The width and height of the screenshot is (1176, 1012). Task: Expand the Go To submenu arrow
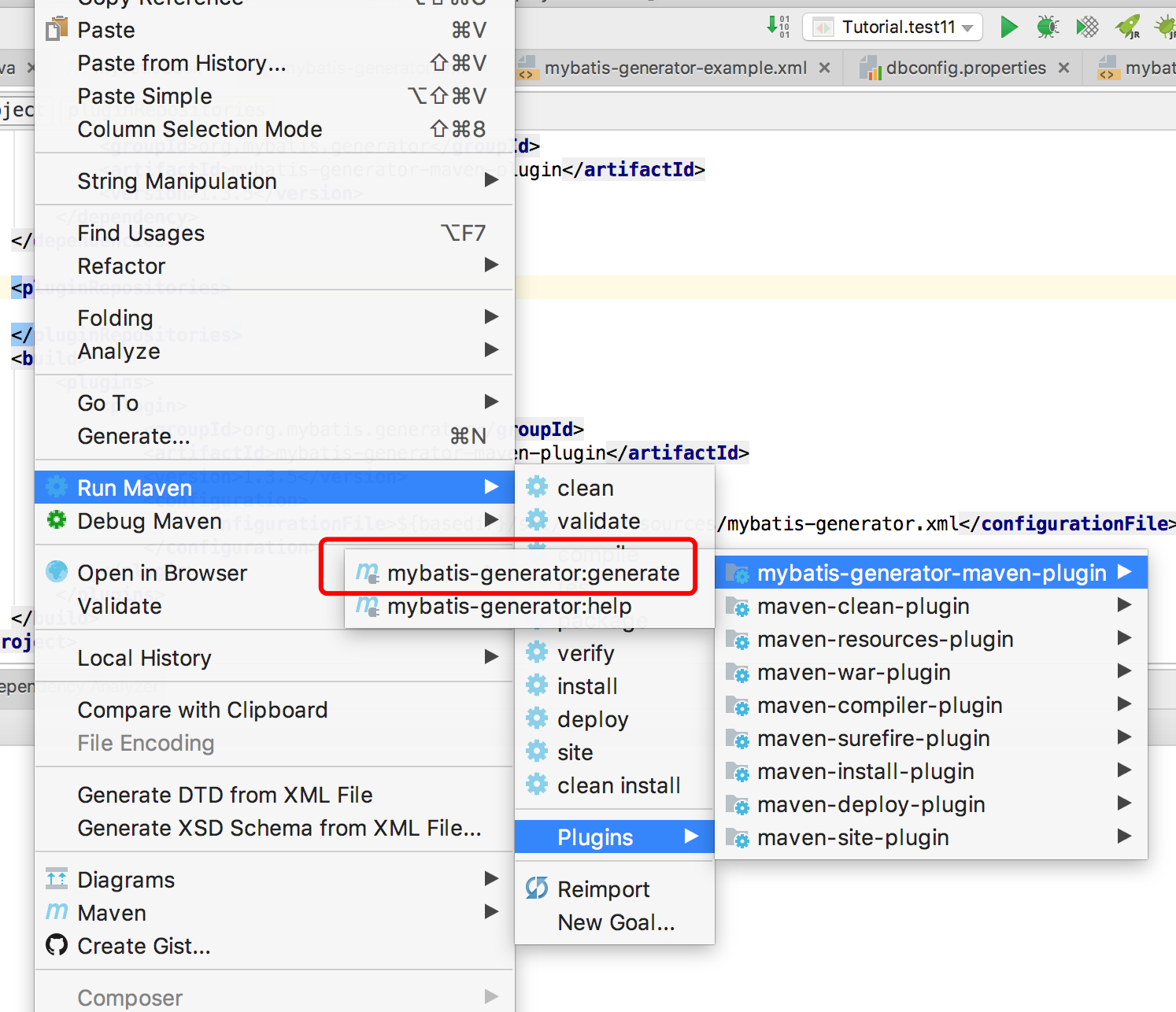click(491, 402)
